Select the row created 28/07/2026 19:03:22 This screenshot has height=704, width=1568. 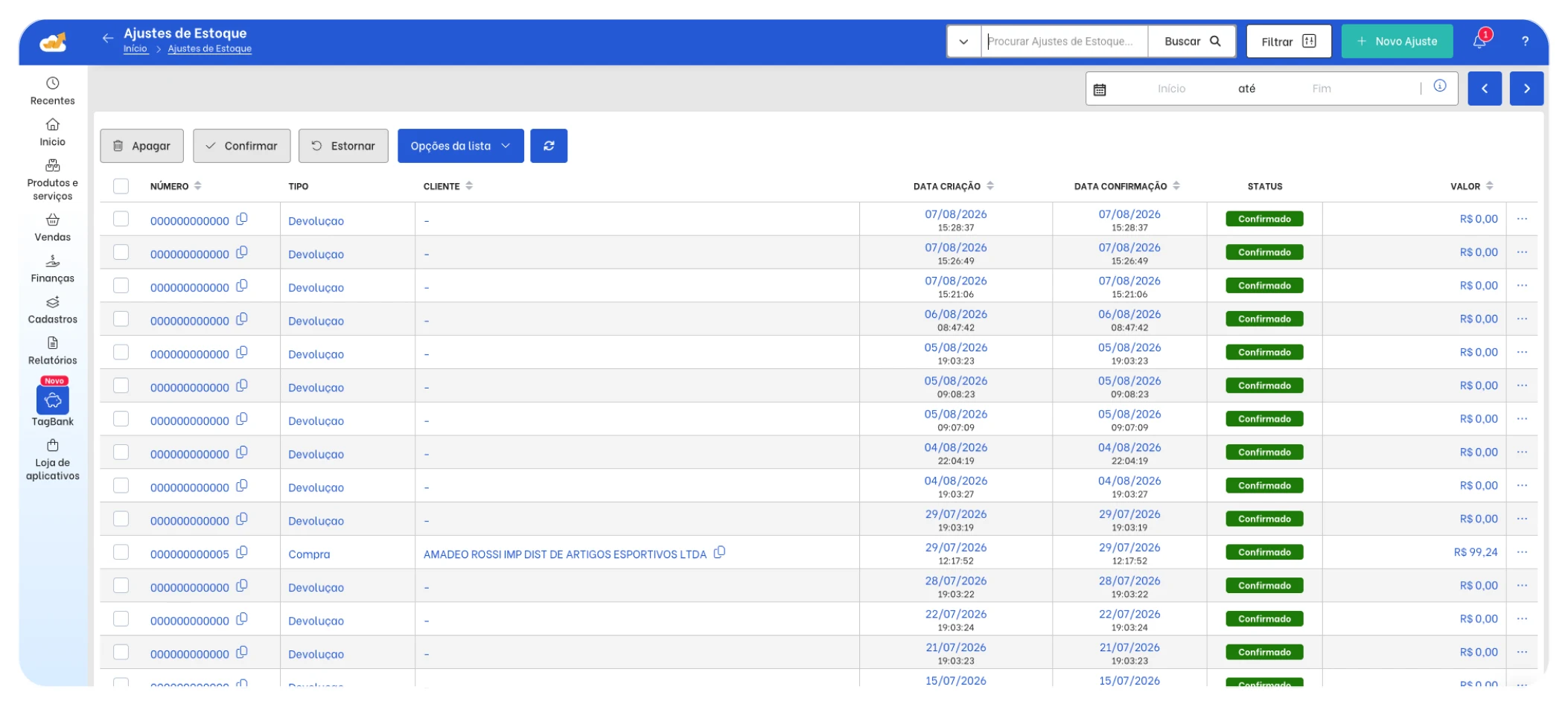(x=121, y=586)
